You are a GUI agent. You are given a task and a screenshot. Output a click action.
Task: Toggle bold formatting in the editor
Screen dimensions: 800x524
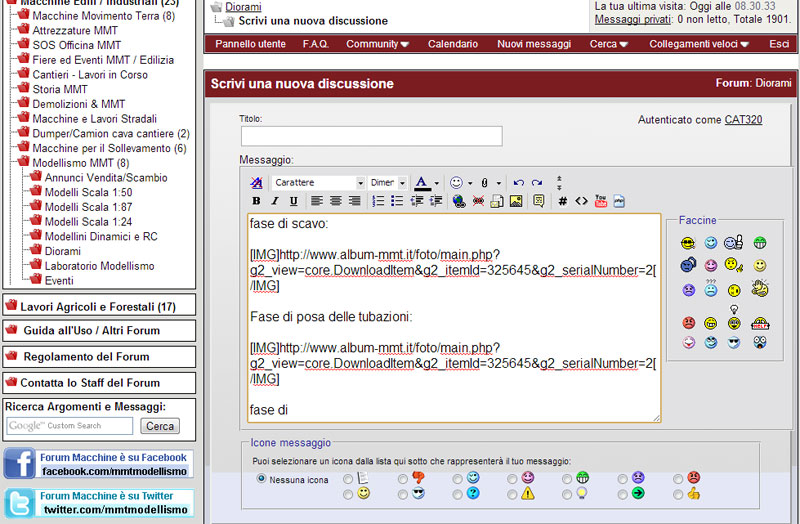click(257, 201)
